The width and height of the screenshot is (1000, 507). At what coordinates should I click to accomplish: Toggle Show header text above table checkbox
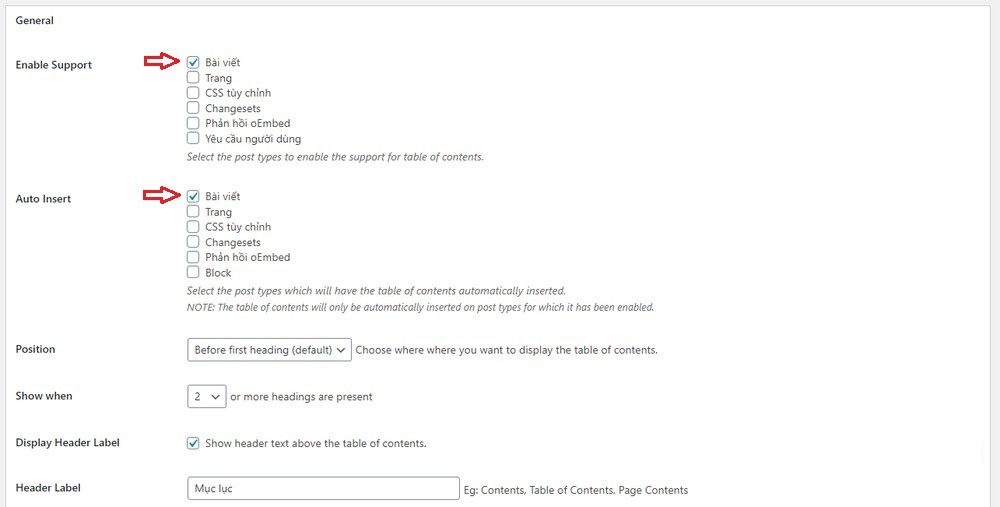pos(193,442)
